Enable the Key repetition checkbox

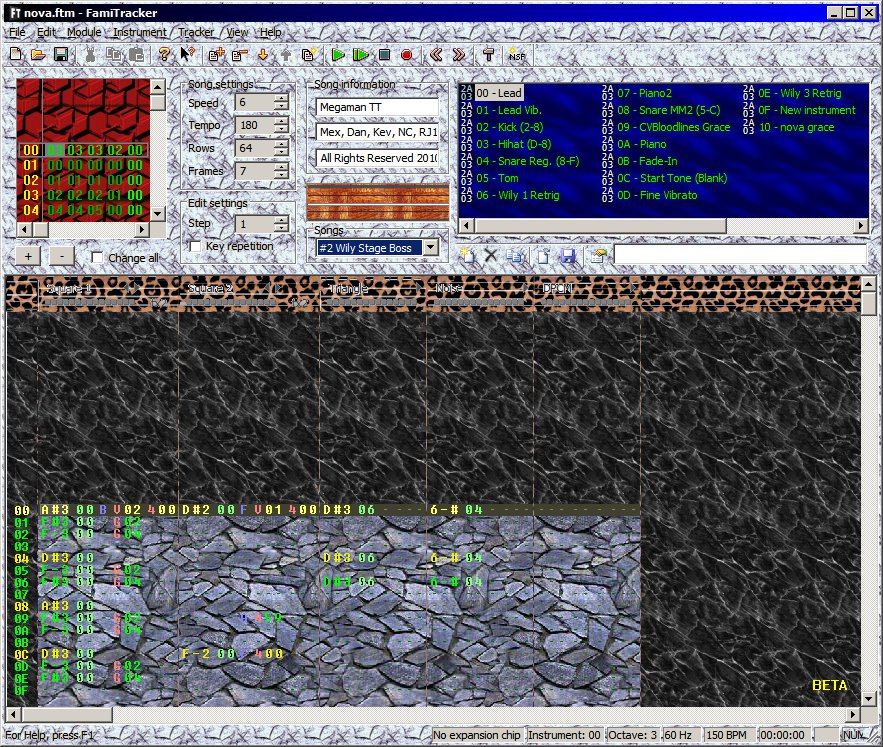(197, 246)
